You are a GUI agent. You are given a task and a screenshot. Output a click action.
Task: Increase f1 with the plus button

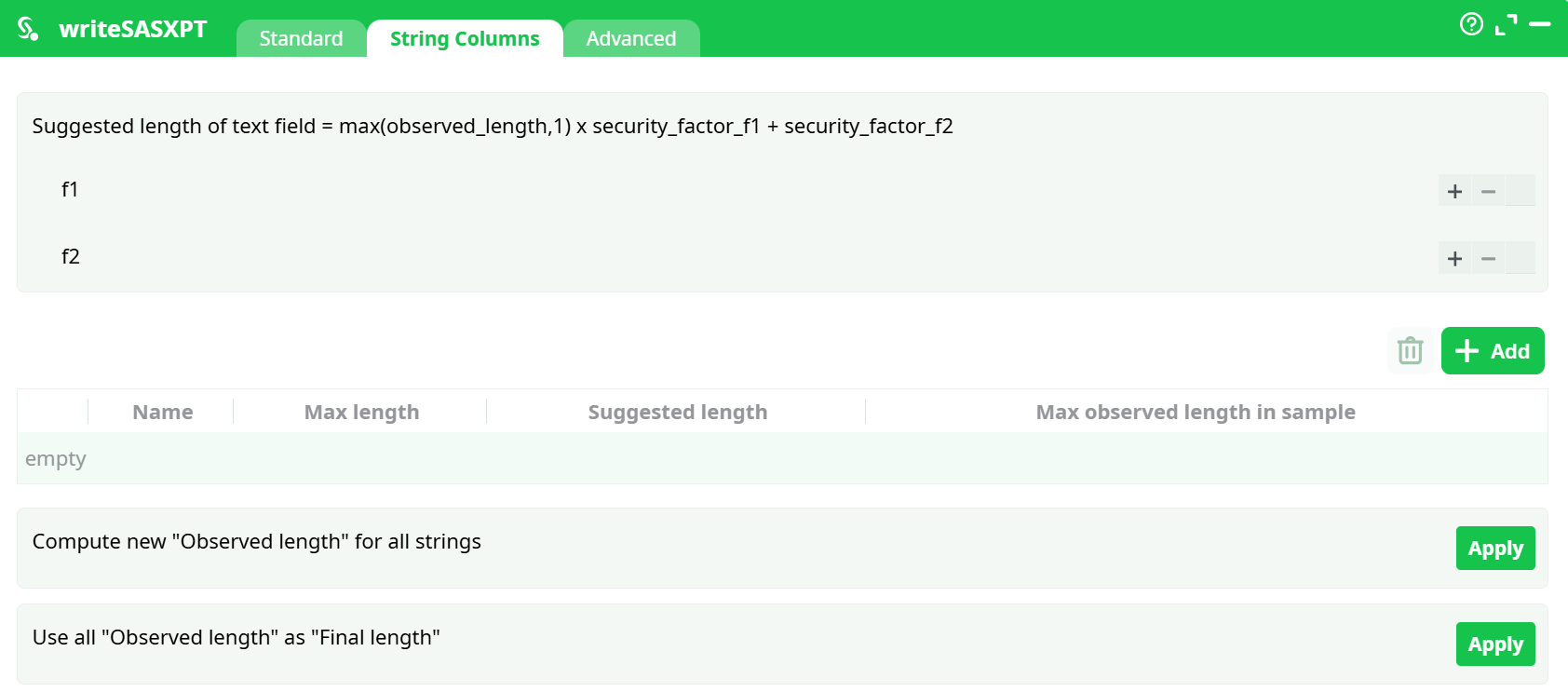pyautogui.click(x=1454, y=191)
